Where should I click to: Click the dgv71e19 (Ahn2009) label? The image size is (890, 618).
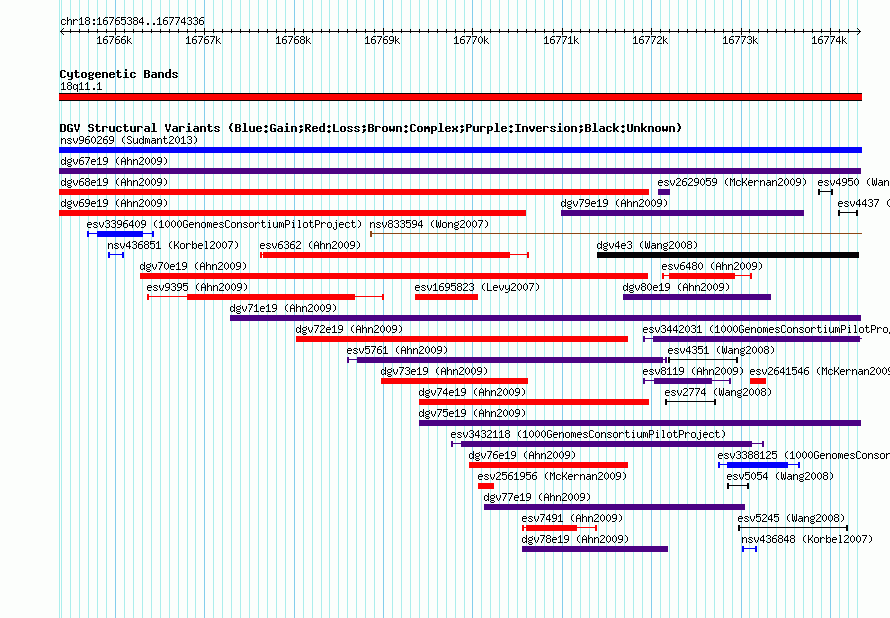(x=283, y=308)
